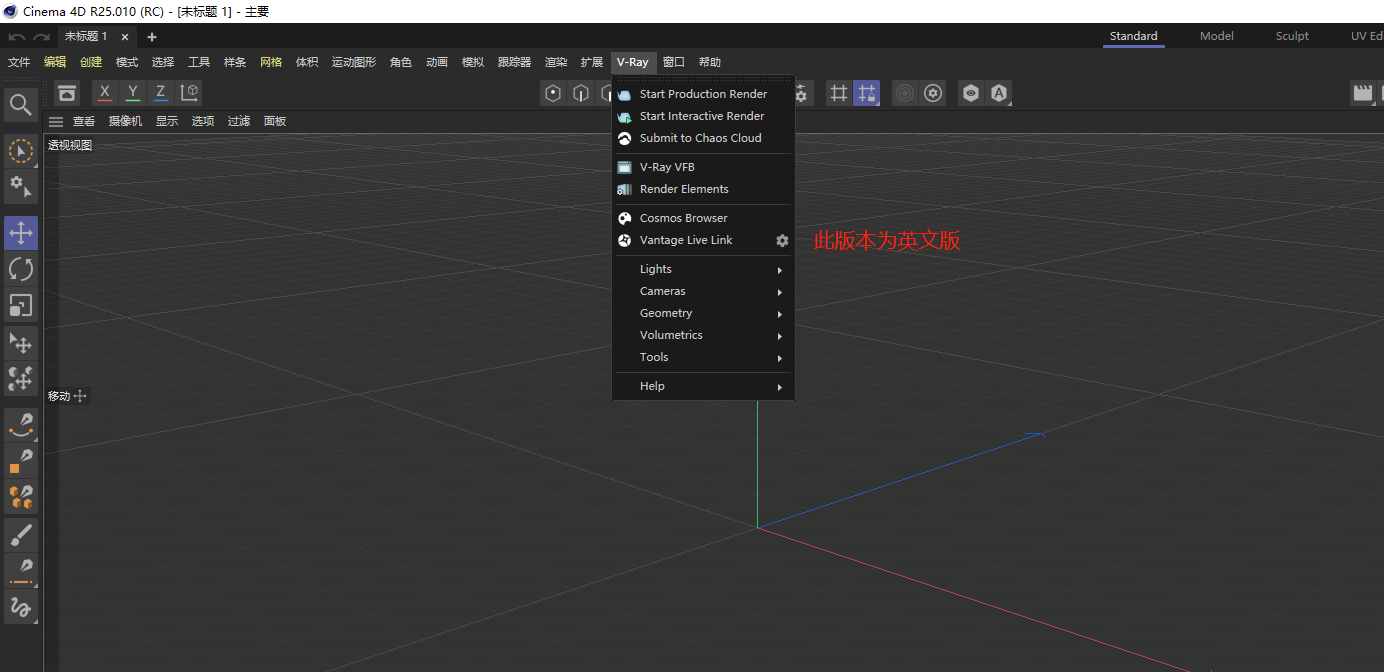Switch to the Sculpt layout tab

pyautogui.click(x=1291, y=36)
